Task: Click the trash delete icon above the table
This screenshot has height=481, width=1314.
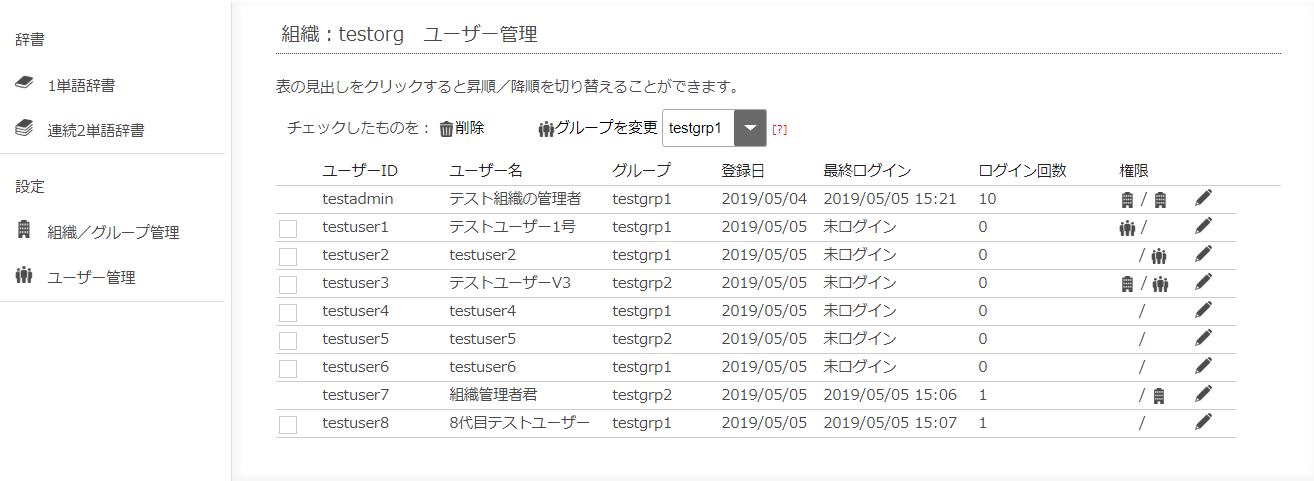Action: [x=446, y=128]
